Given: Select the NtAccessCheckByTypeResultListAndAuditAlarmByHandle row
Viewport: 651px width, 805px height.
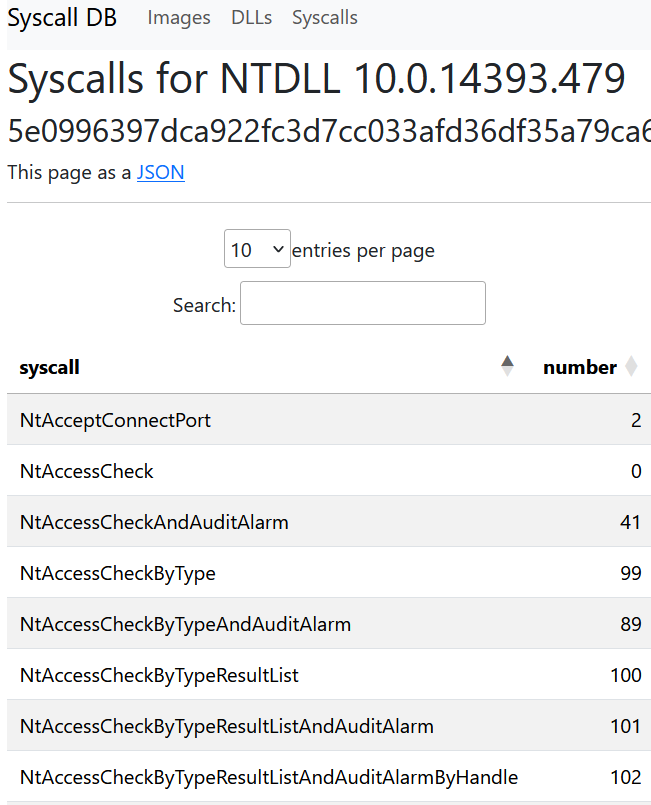Looking at the screenshot, I should tap(329, 776).
